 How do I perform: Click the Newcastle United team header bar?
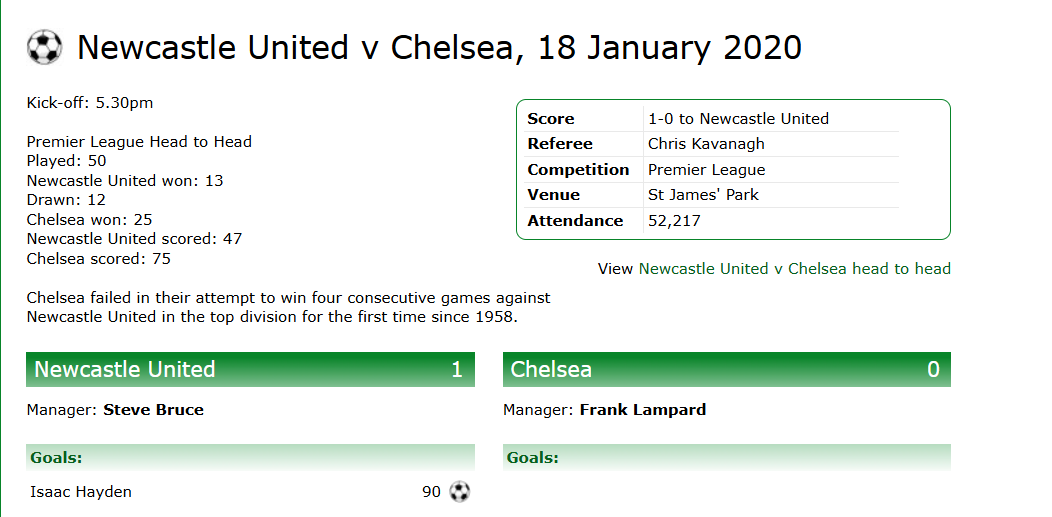250,369
